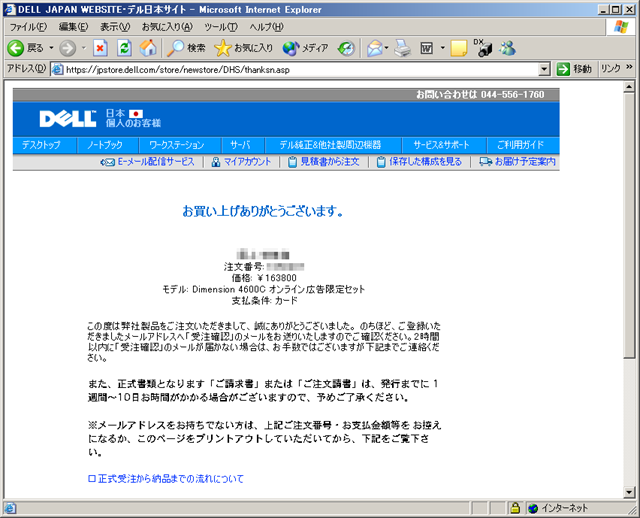Click the Mail envelope icon

374,49
